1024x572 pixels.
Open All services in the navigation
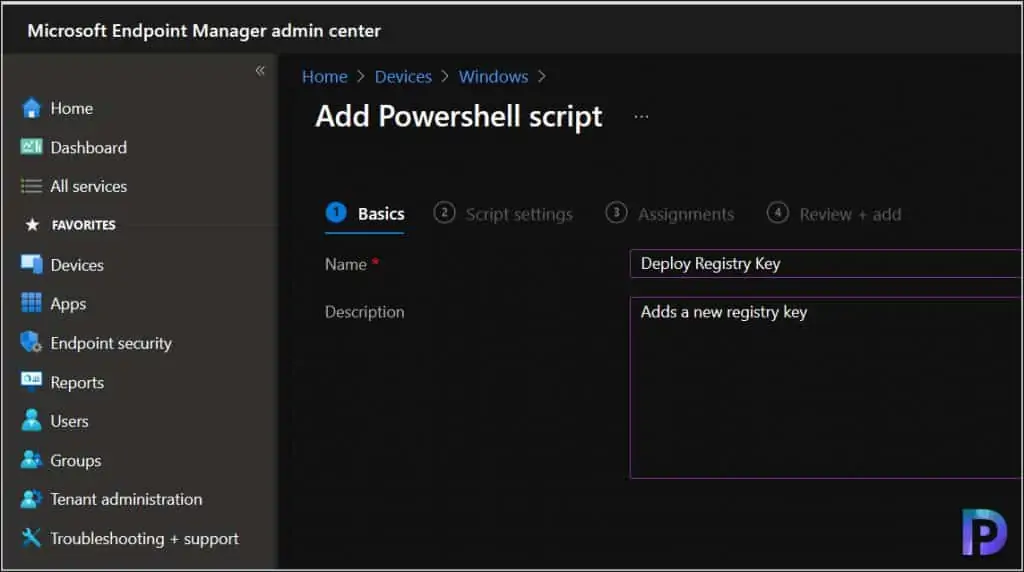pyautogui.click(x=89, y=187)
